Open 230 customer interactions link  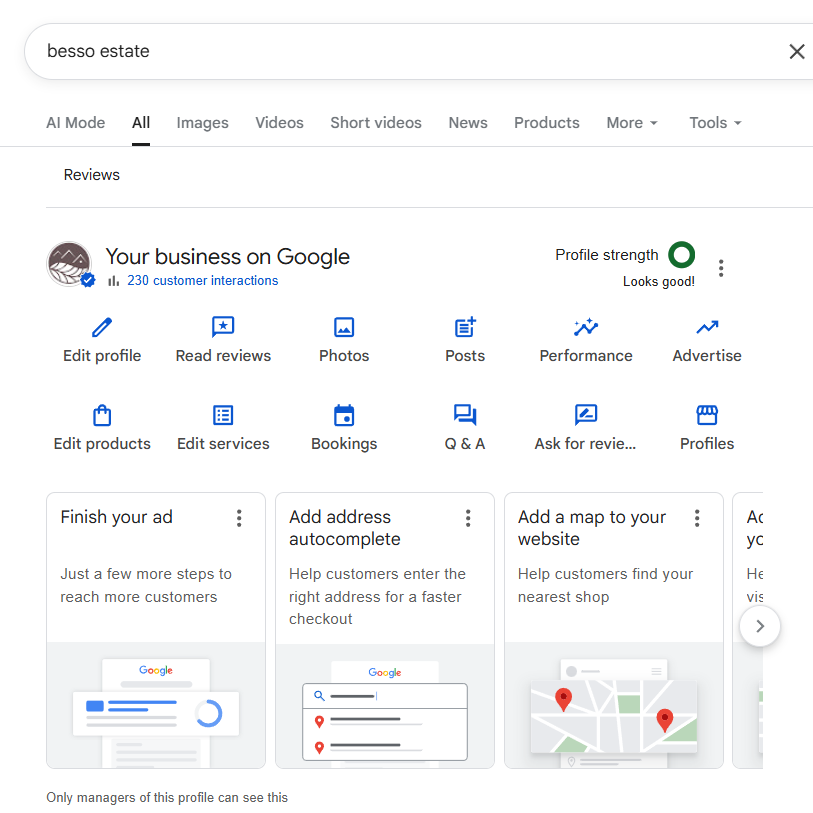tap(202, 281)
